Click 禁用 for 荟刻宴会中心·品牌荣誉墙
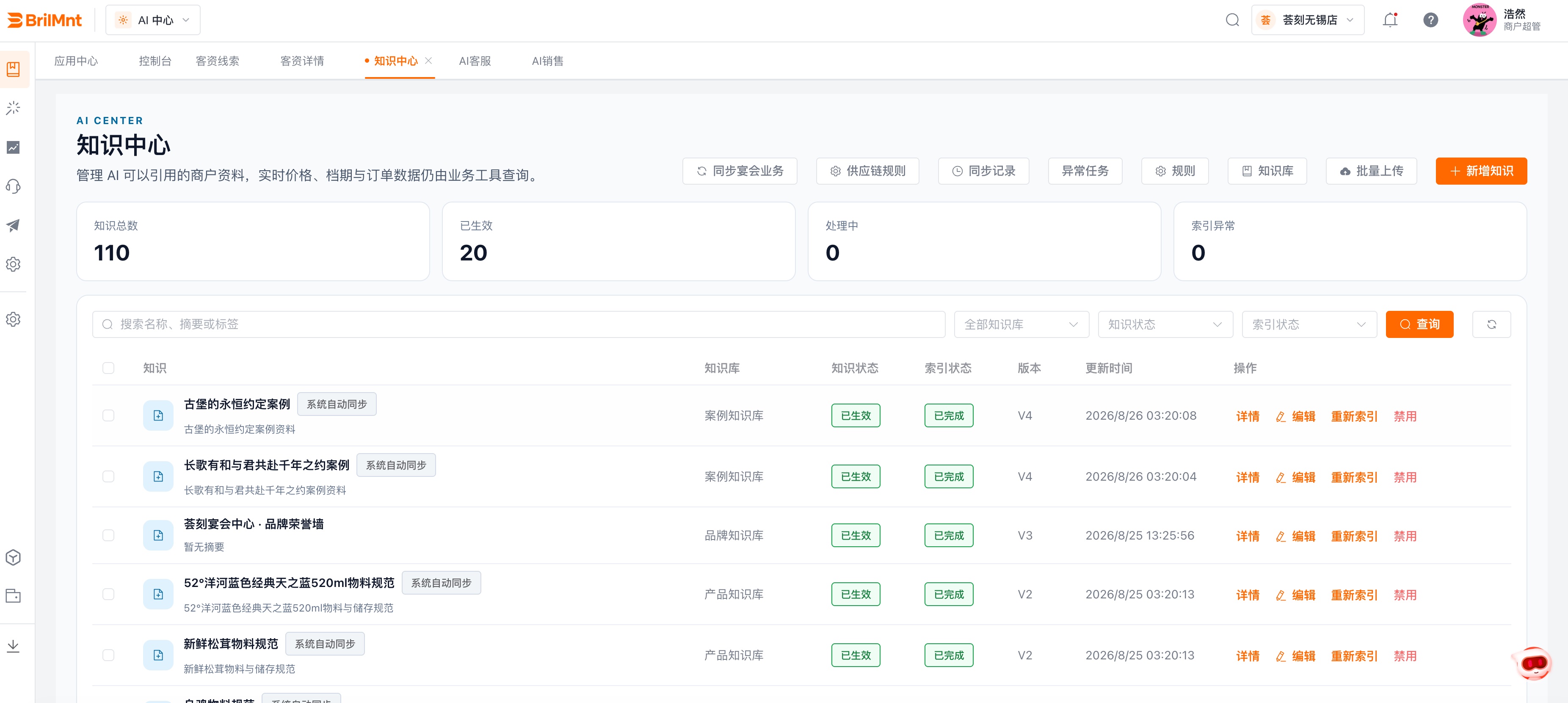 [1405, 536]
